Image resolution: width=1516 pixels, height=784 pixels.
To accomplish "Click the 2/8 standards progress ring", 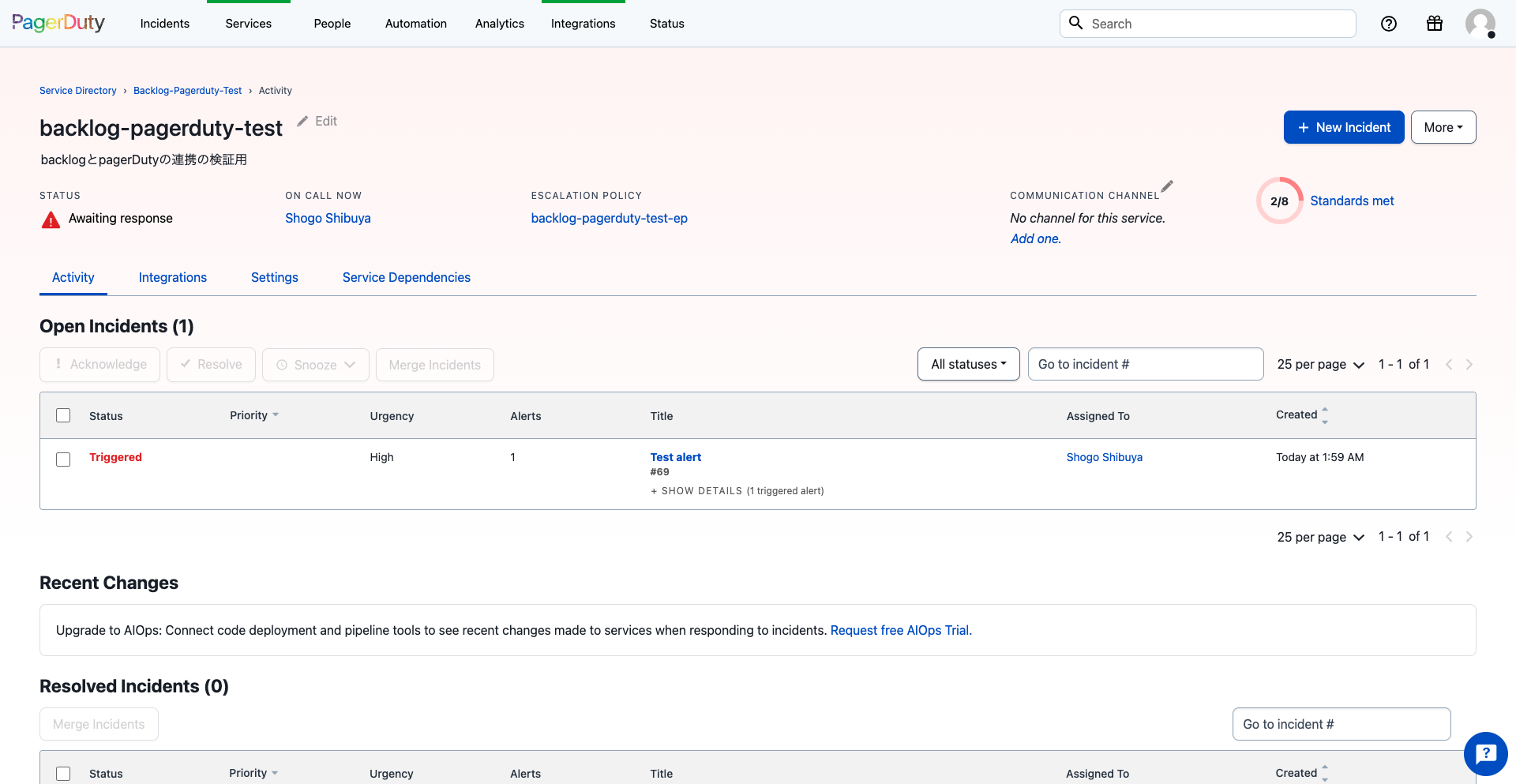I will point(1279,201).
